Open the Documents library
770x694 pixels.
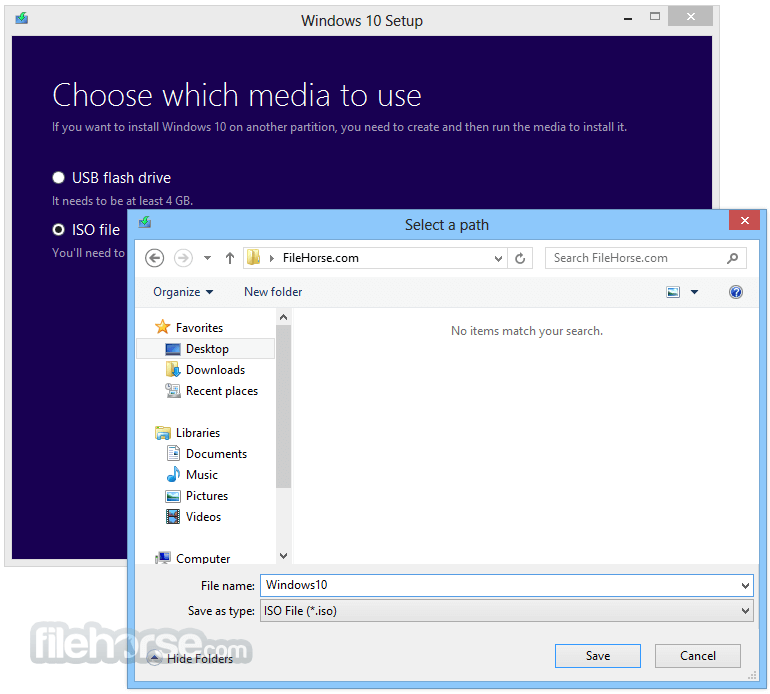click(216, 454)
